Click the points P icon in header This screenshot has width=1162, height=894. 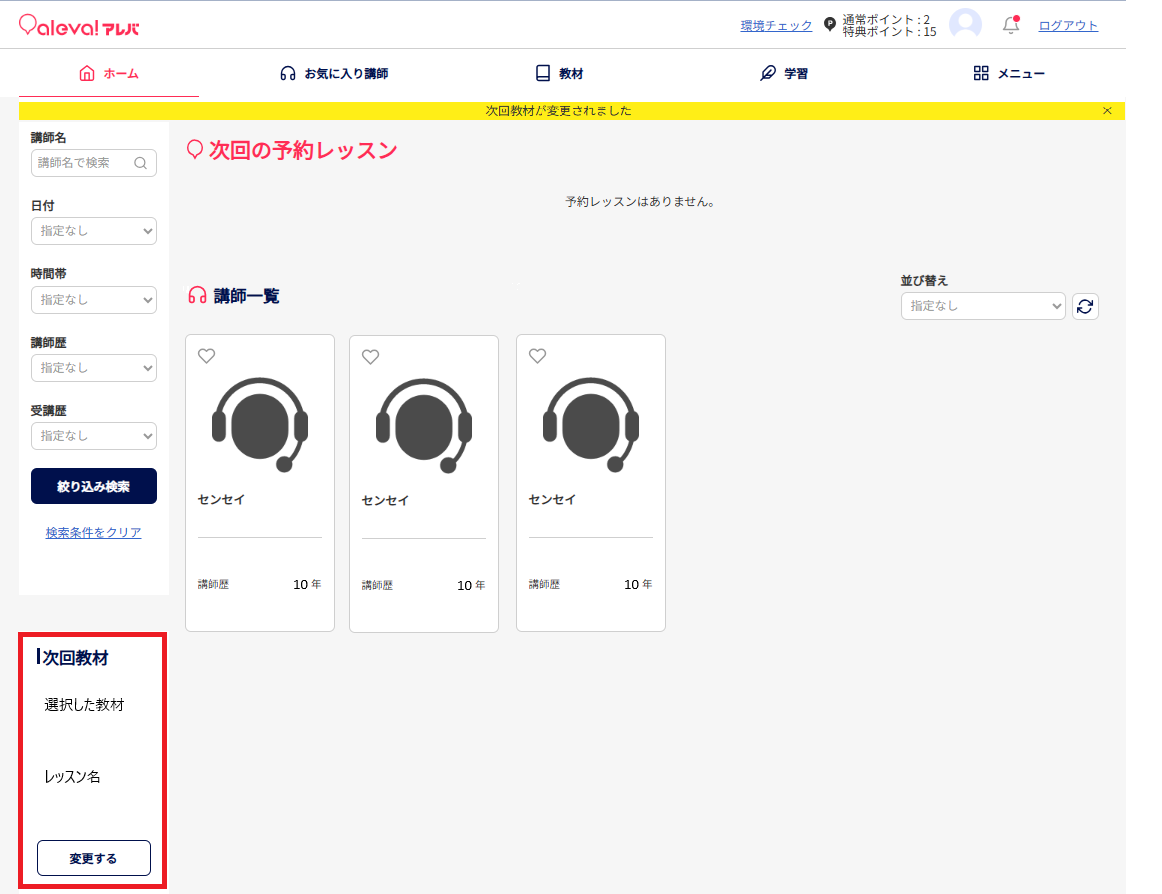[829, 25]
